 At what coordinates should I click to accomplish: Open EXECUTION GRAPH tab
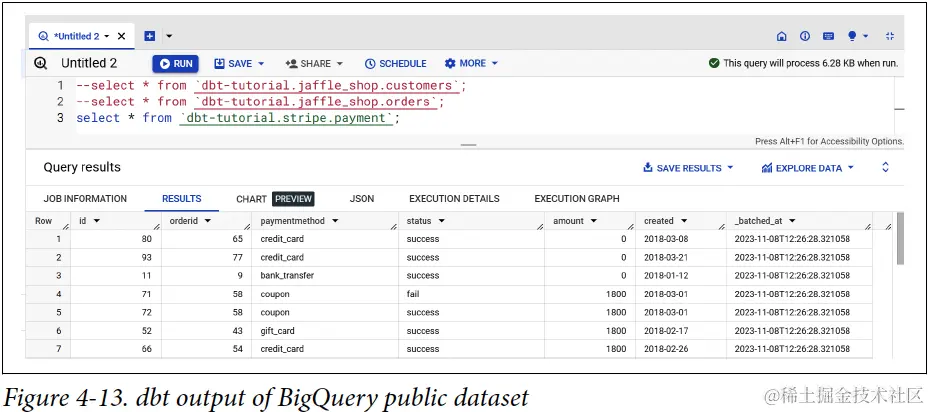tap(577, 199)
